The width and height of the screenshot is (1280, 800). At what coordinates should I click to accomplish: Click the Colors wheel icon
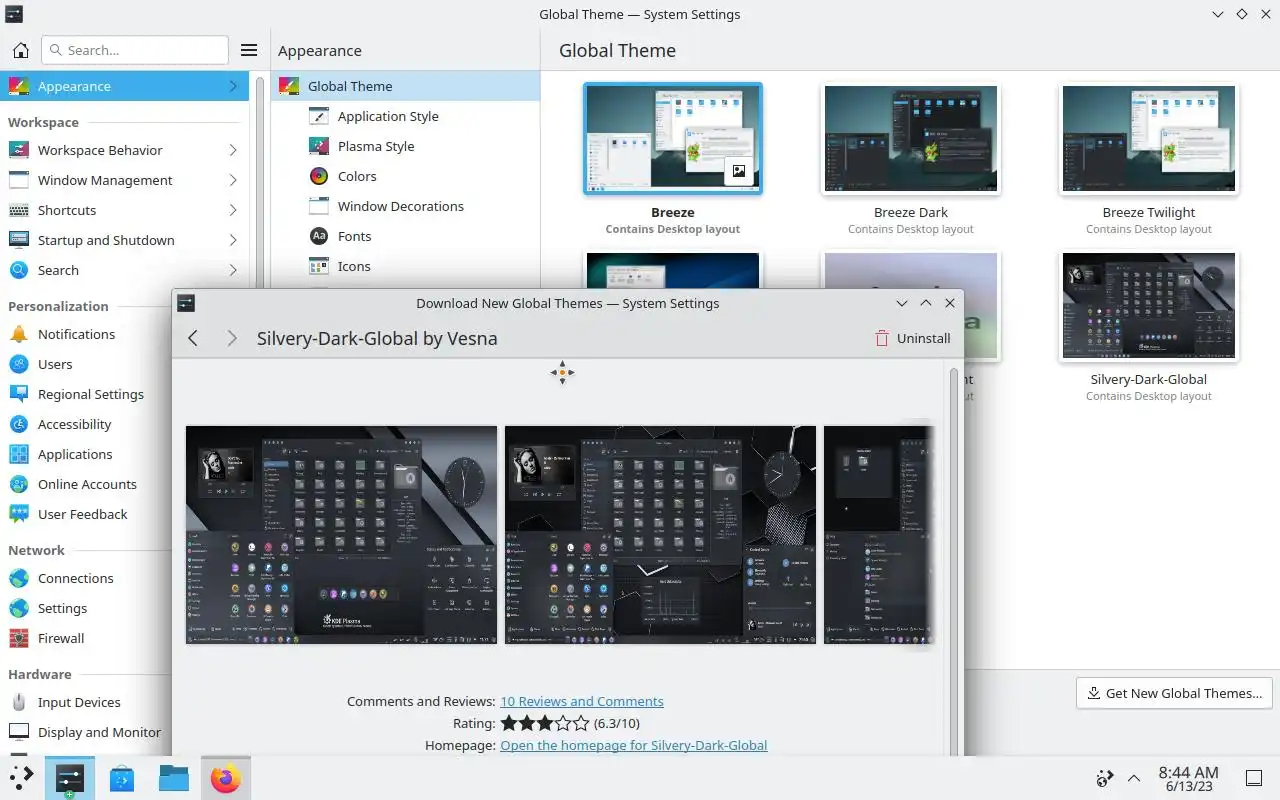click(319, 176)
